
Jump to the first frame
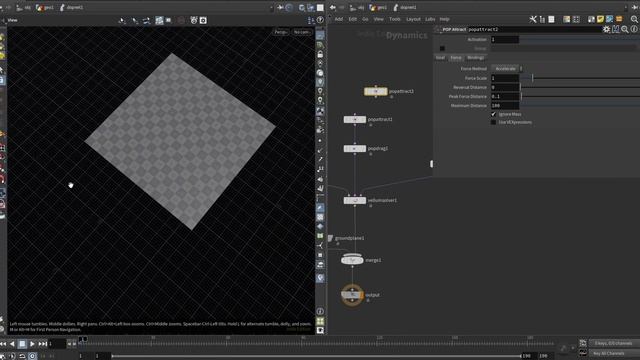(x=3, y=344)
